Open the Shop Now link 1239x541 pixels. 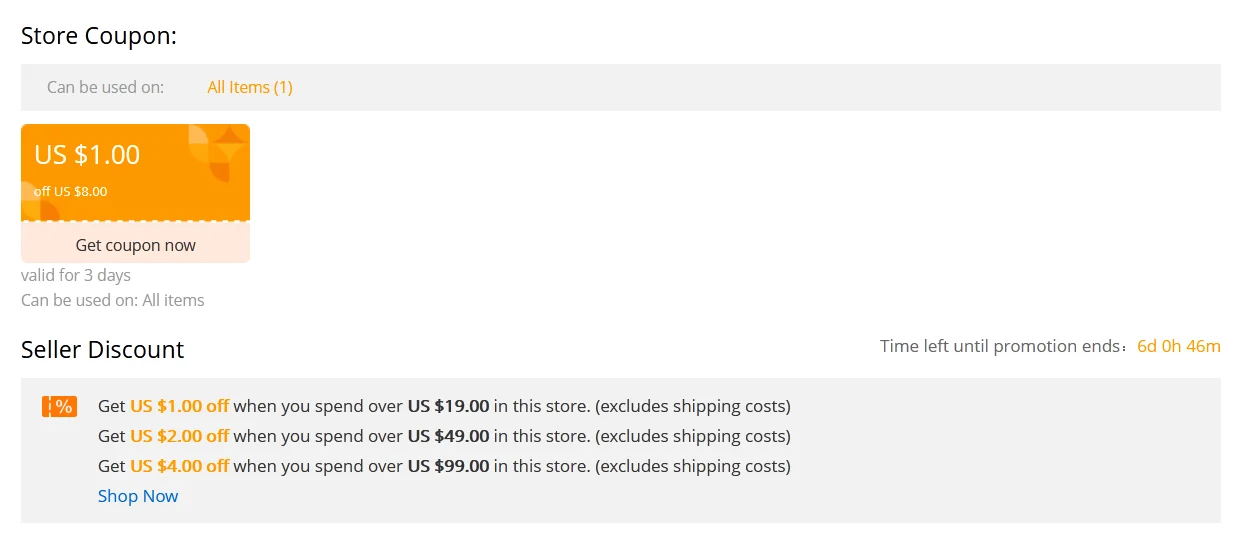pyautogui.click(x=138, y=496)
